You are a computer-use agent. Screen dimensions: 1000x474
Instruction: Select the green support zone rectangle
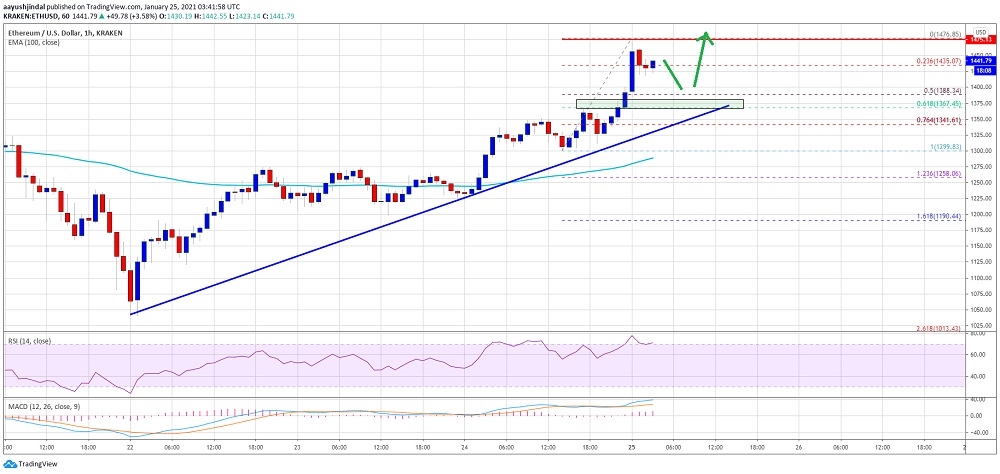click(x=660, y=102)
